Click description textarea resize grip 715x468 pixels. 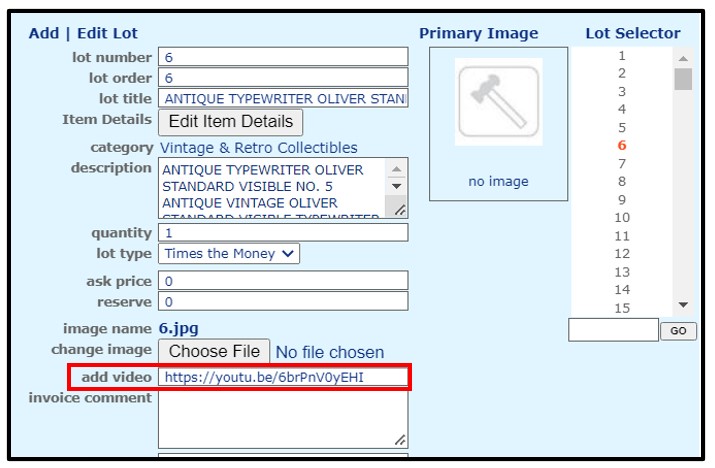[399, 209]
